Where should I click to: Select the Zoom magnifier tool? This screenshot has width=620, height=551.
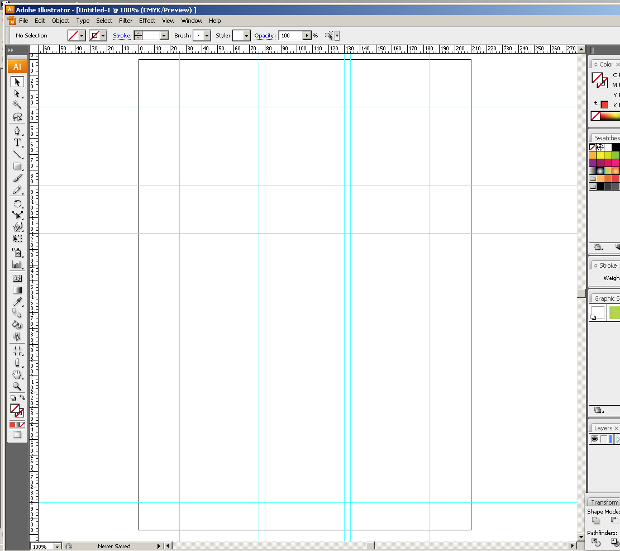[17, 386]
